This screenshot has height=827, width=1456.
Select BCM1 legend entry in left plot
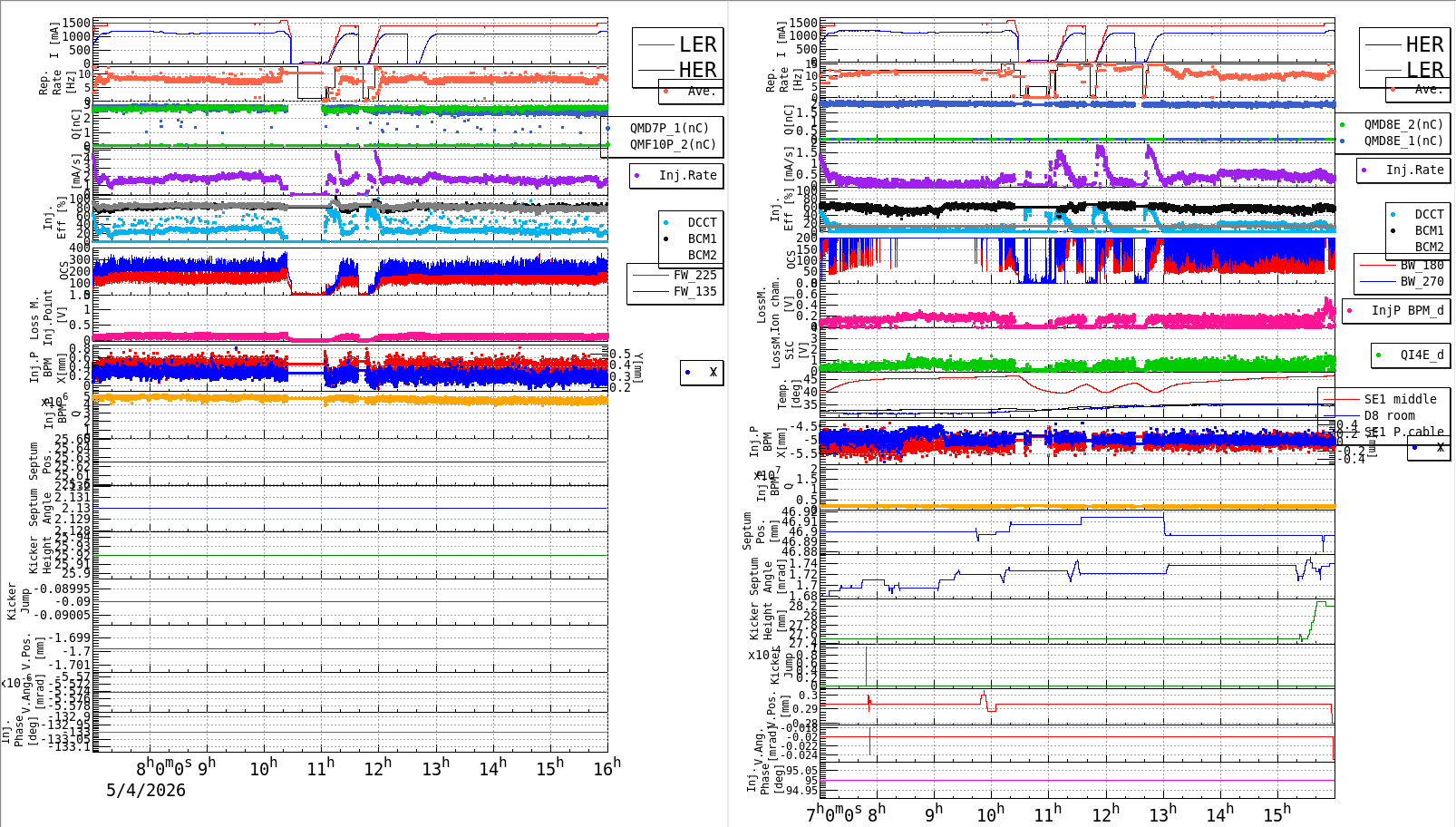[702, 238]
